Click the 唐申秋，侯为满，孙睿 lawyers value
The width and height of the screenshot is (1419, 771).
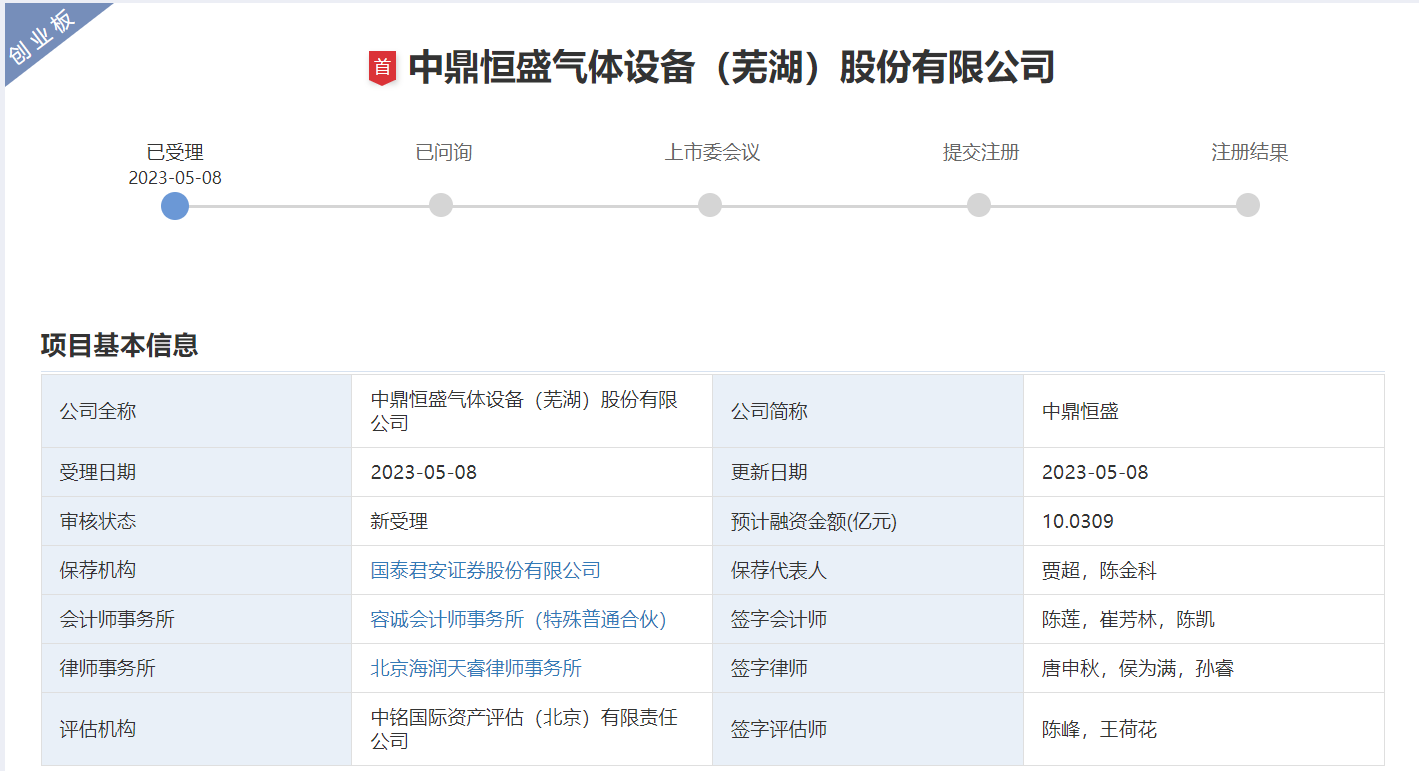coord(1138,669)
